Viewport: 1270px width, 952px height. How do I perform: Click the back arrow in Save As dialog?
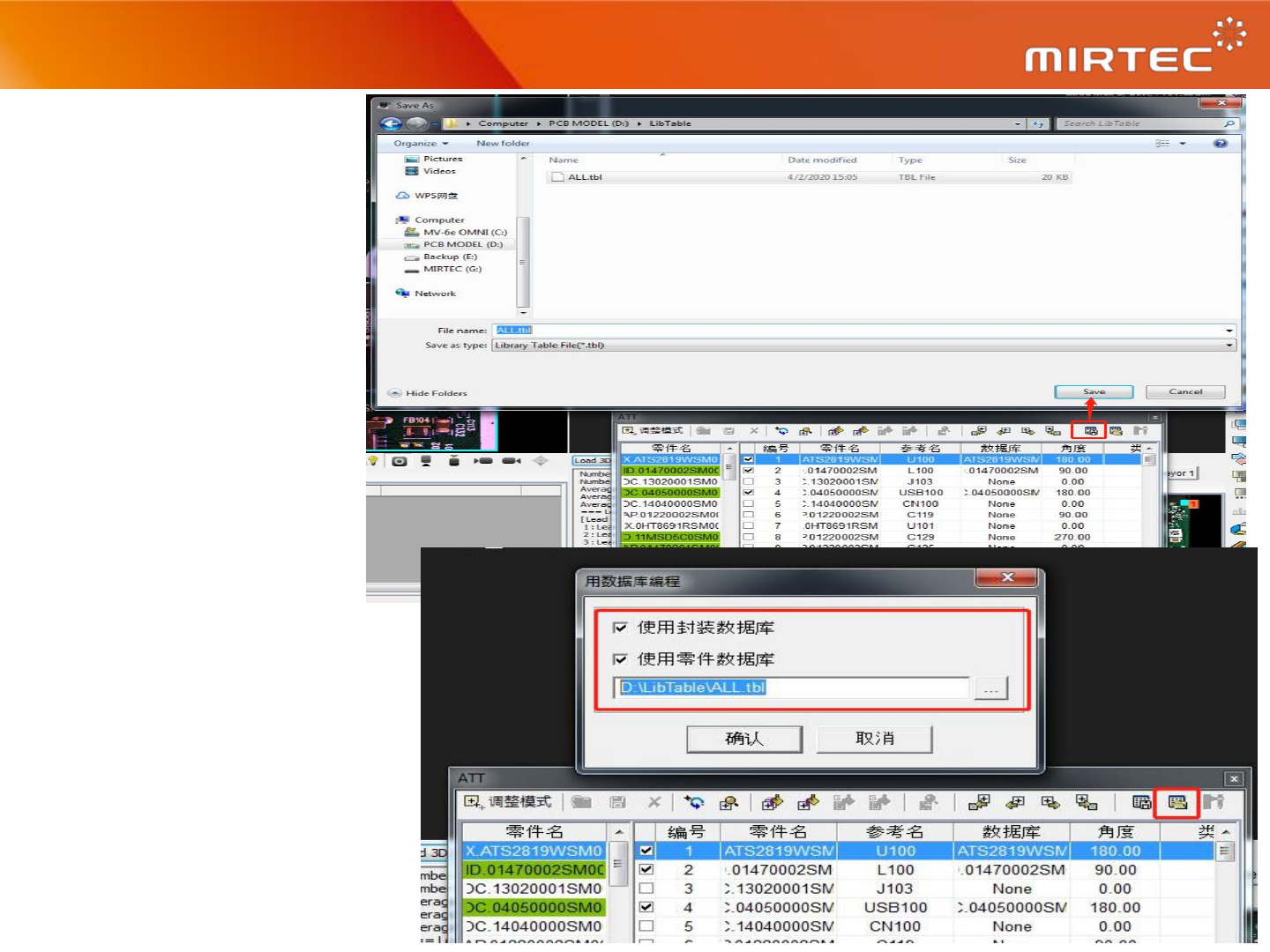pyautogui.click(x=391, y=123)
